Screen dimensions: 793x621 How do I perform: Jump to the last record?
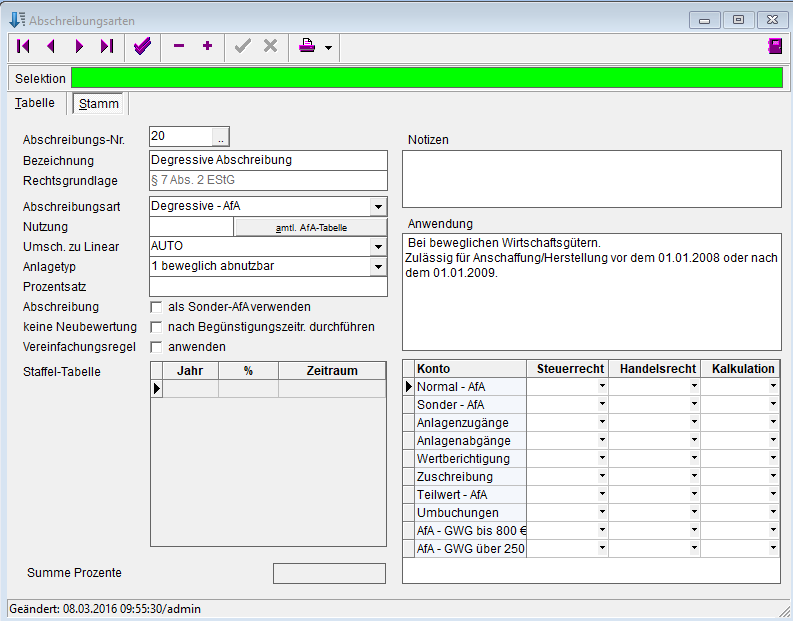[106, 46]
